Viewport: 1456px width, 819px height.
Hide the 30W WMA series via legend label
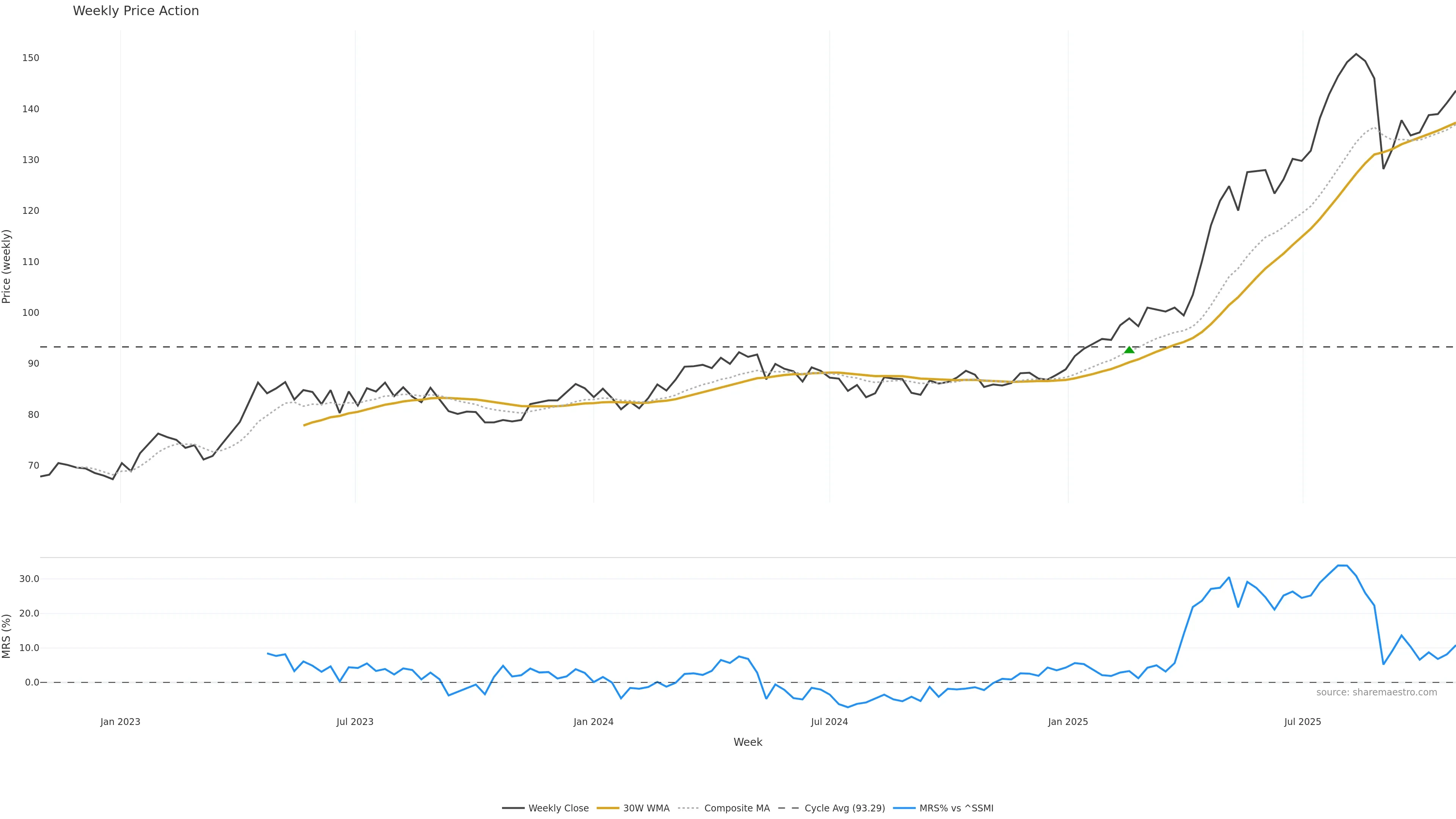[x=646, y=808]
